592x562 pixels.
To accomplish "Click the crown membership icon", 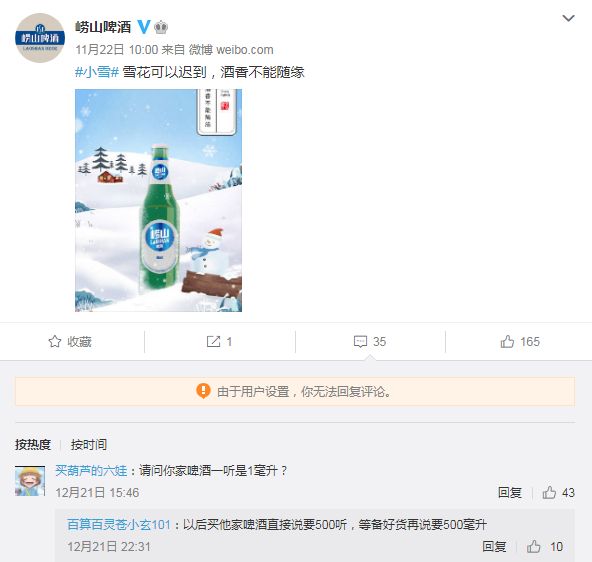I will [x=161, y=27].
